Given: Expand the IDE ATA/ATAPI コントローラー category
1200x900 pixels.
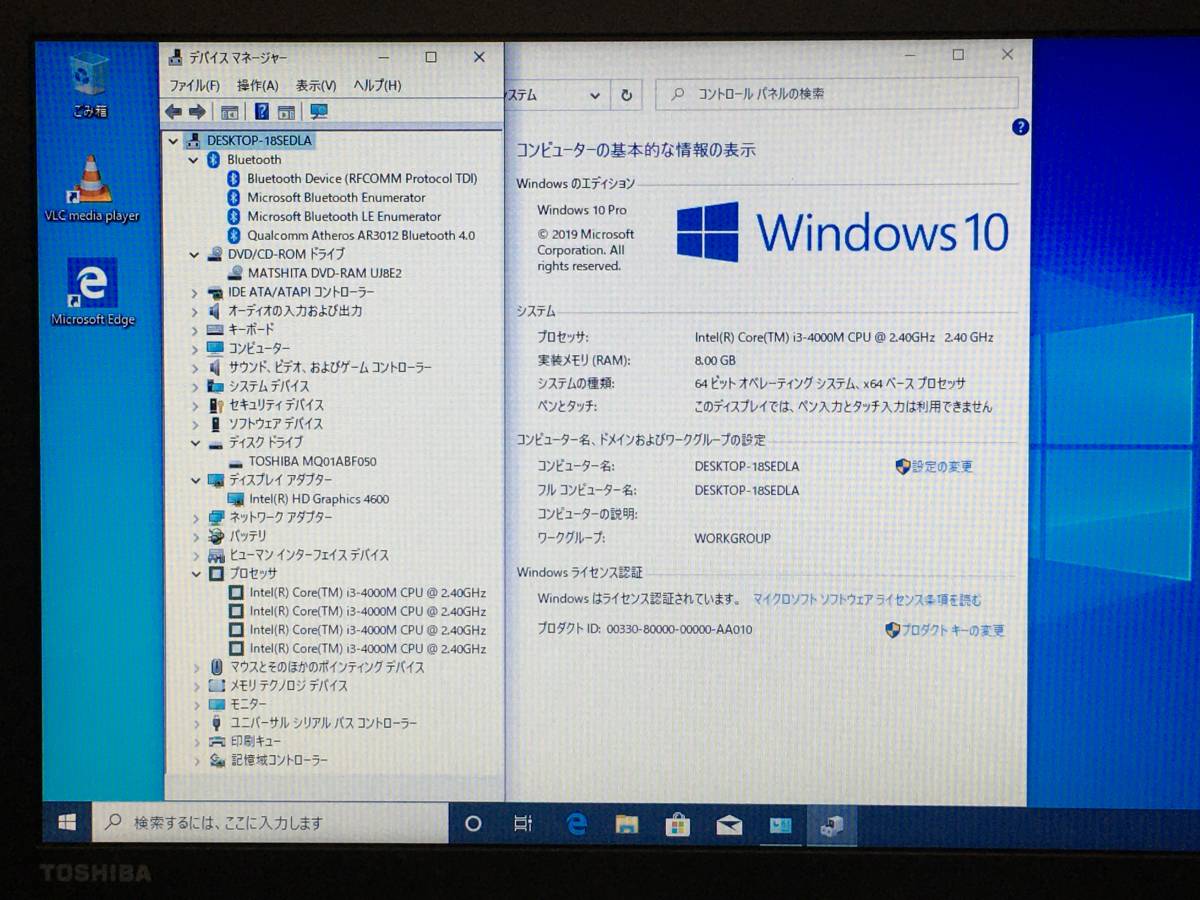Looking at the screenshot, I should coord(195,292).
